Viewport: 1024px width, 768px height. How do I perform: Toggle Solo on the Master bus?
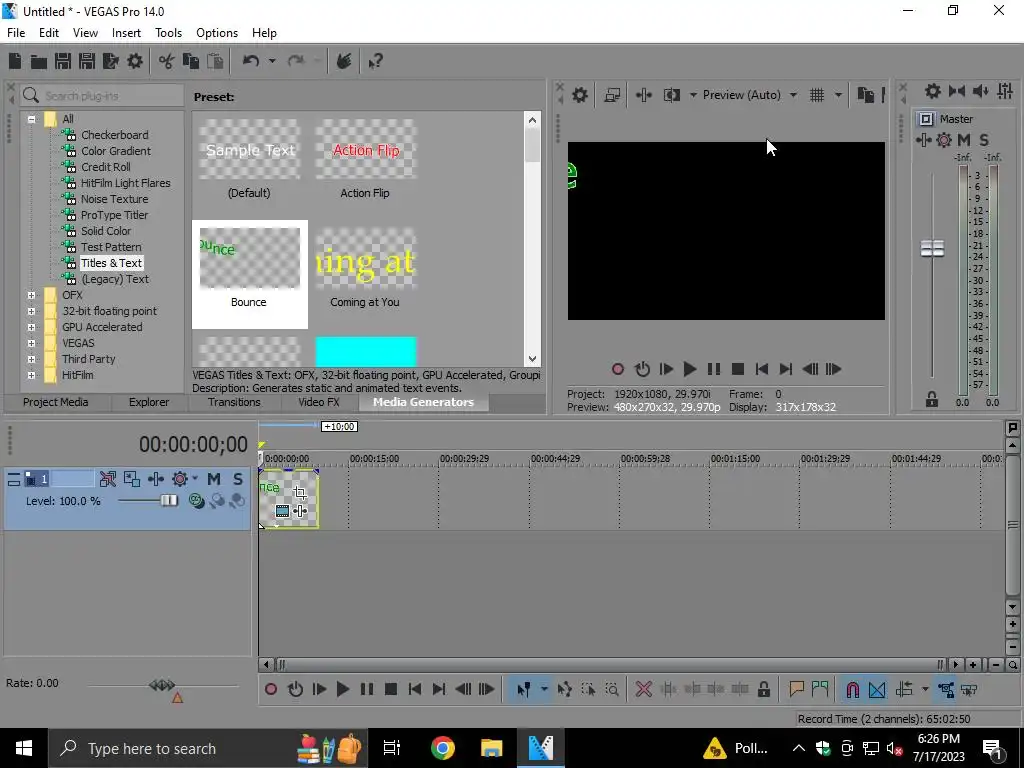[x=984, y=140]
